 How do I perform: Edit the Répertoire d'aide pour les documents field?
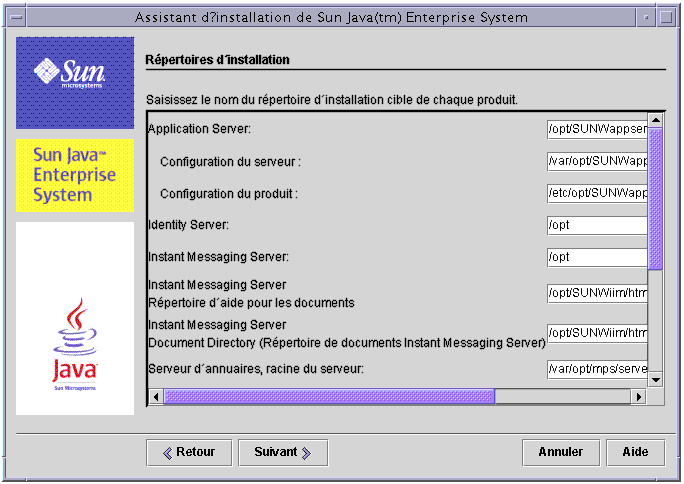pos(597,293)
